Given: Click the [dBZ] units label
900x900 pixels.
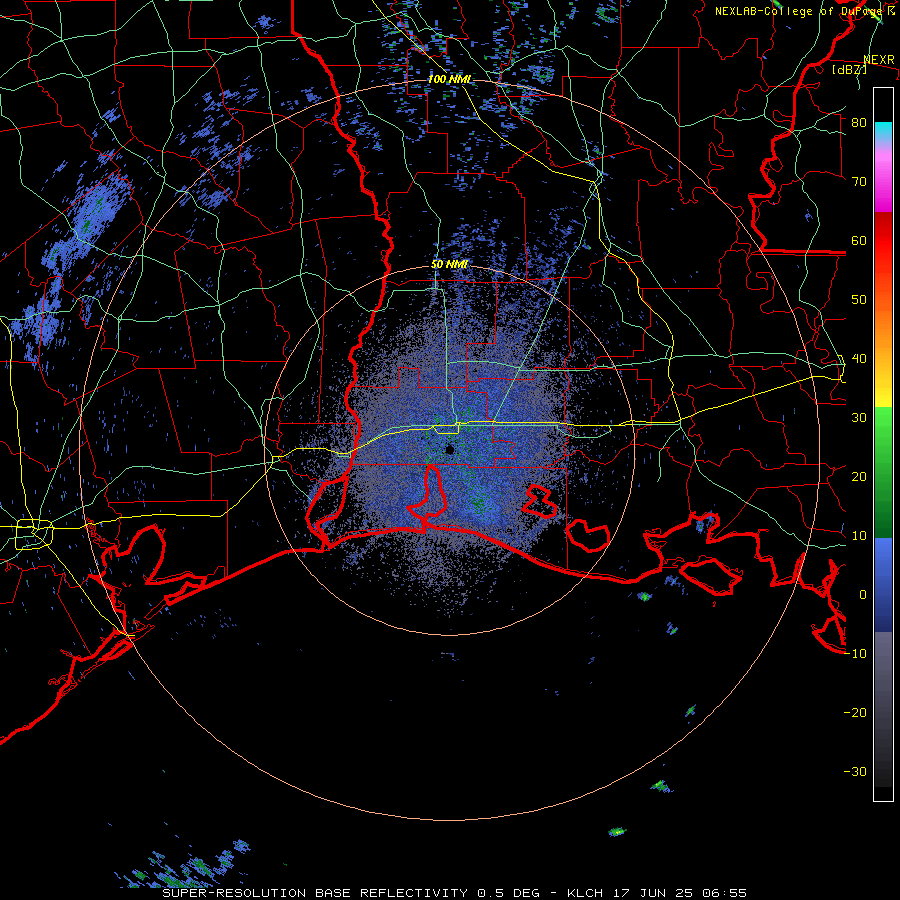Looking at the screenshot, I should [849, 70].
